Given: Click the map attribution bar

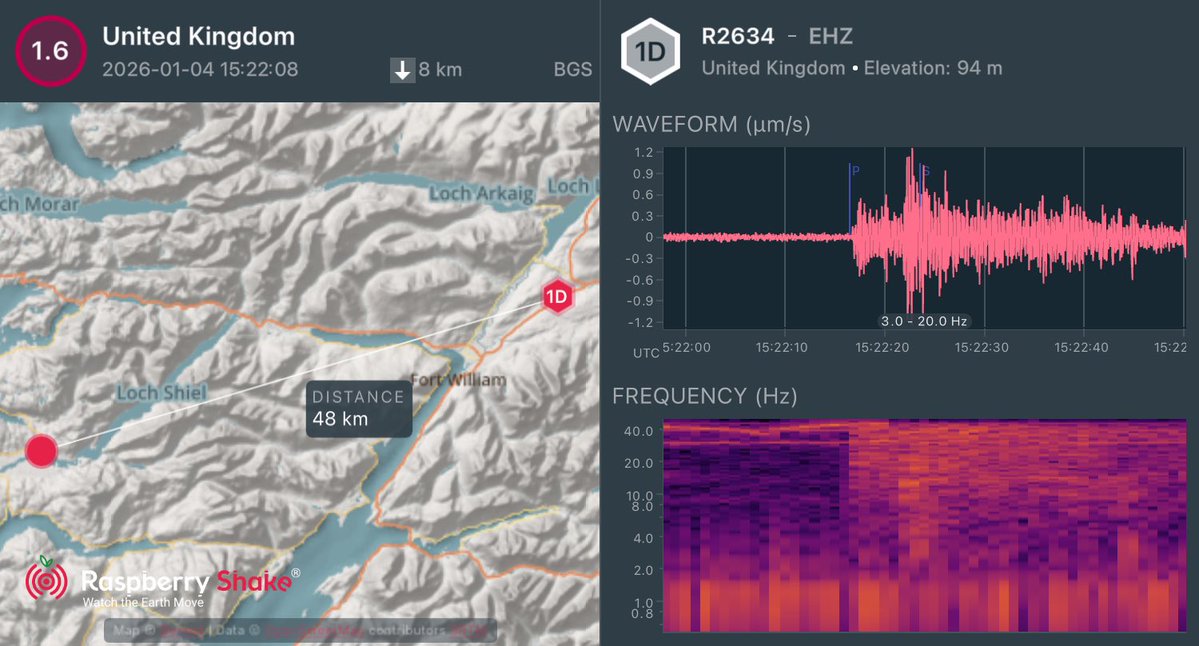Looking at the screenshot, I should [x=301, y=631].
